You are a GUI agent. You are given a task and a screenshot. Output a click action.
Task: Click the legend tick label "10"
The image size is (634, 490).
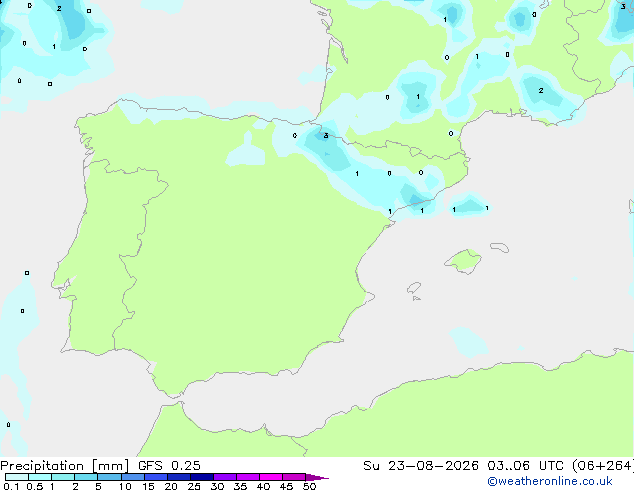point(125,486)
